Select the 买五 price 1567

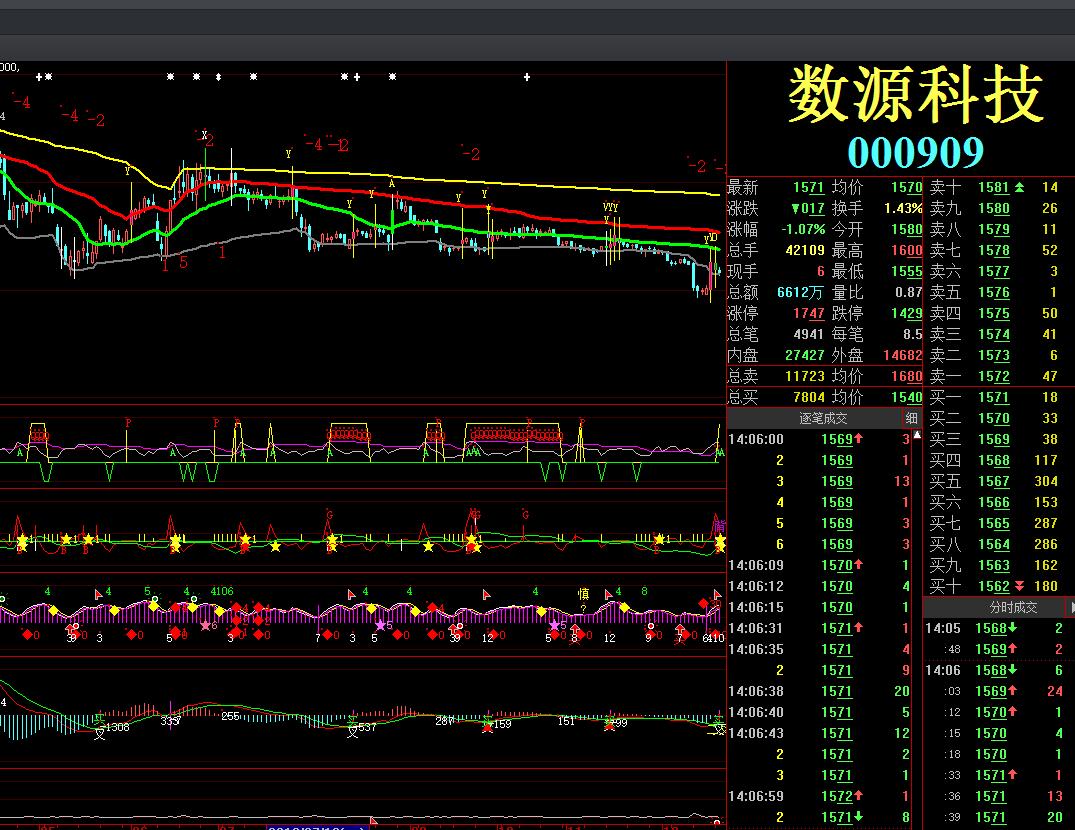[994, 481]
